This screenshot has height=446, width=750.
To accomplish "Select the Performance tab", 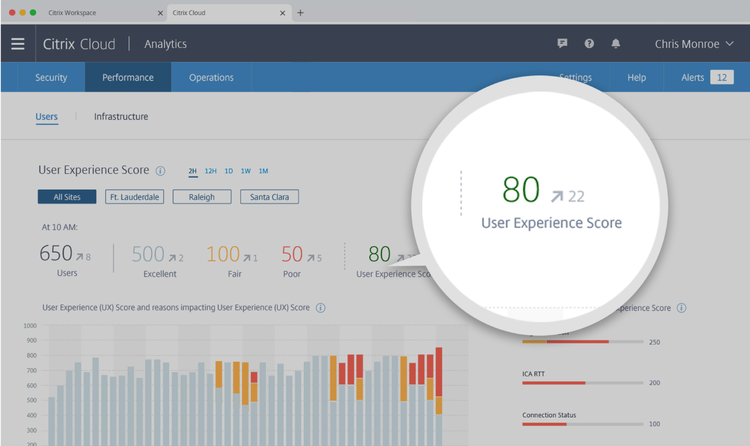I will pyautogui.click(x=128, y=77).
